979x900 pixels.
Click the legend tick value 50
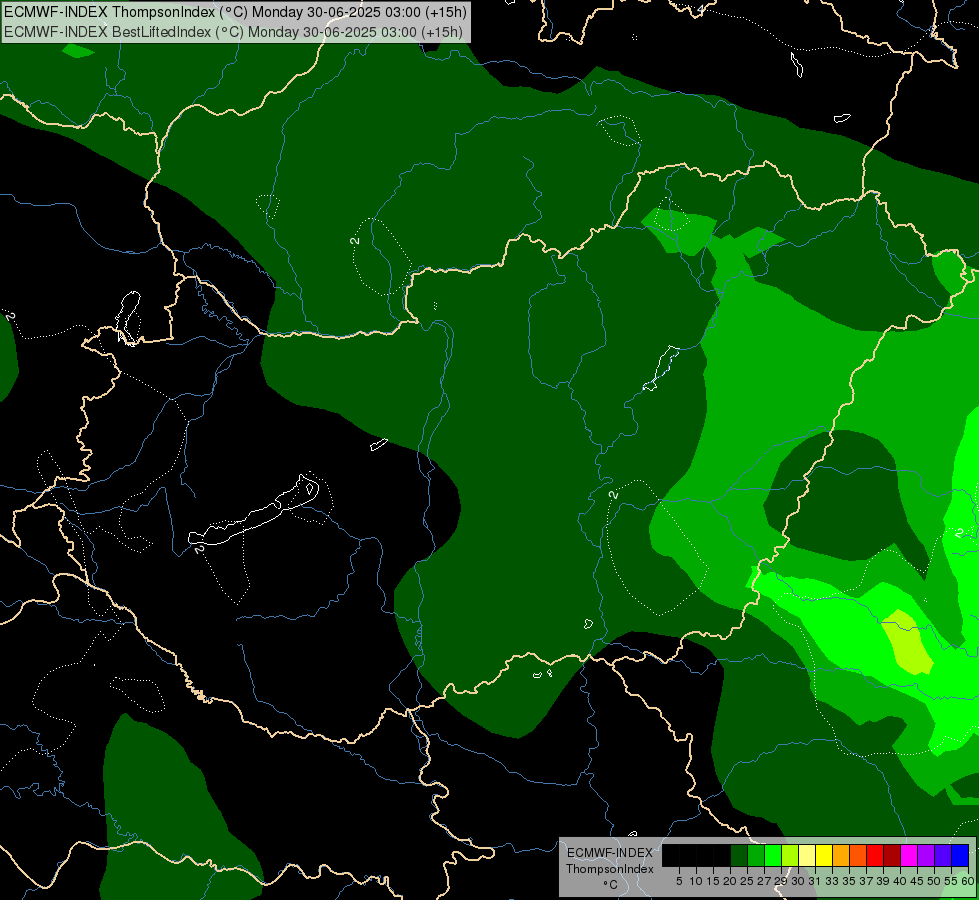click(933, 881)
